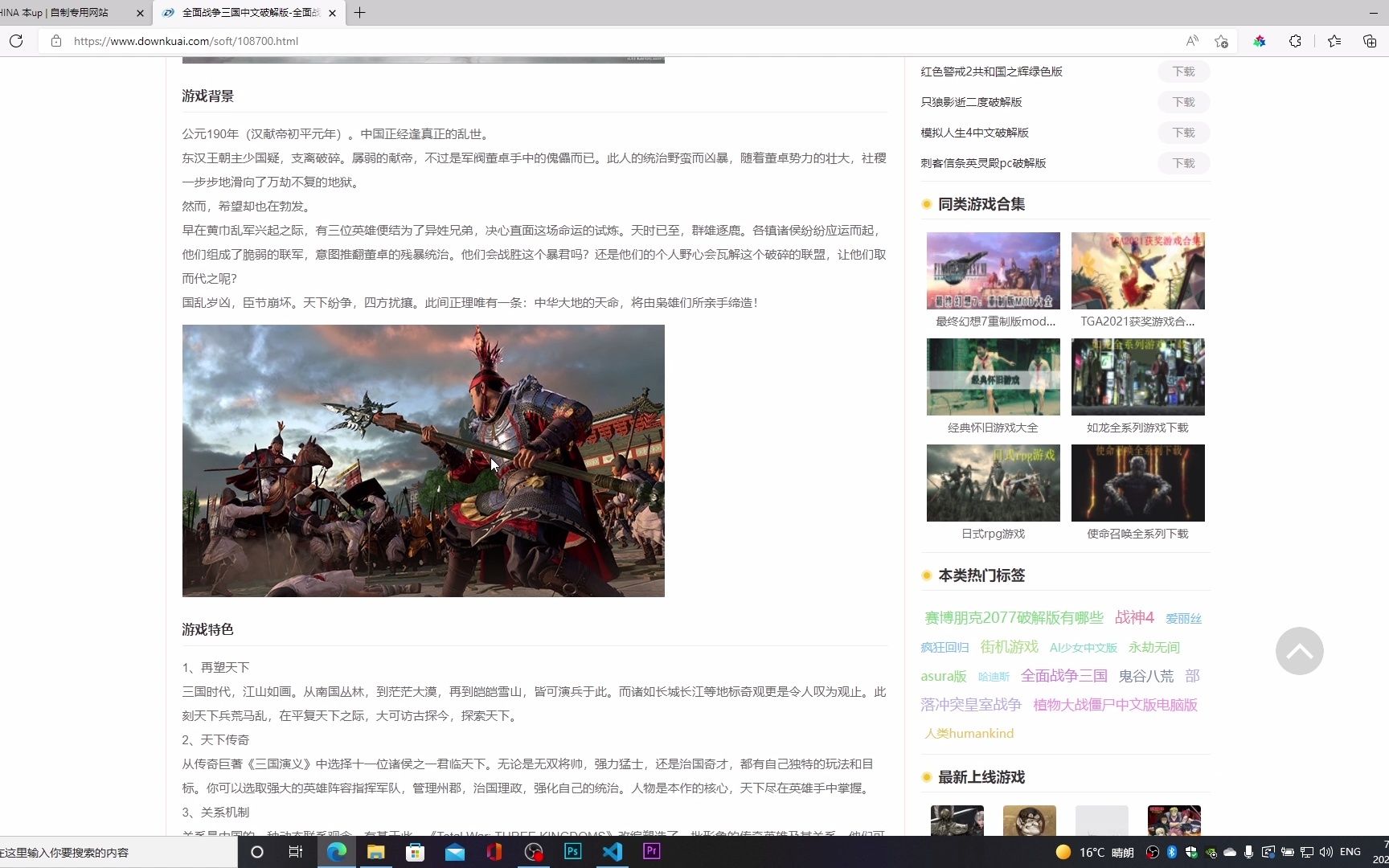Image resolution: width=1389 pixels, height=868 pixels.
Task: Open Cortana circle icon in taskbar
Action: coord(257,852)
